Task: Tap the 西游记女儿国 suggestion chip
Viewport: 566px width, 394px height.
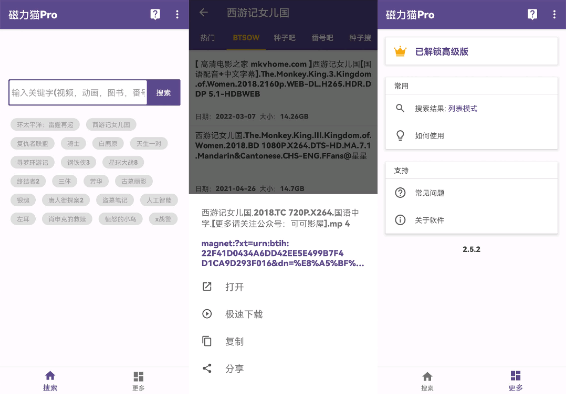Action: [111, 124]
